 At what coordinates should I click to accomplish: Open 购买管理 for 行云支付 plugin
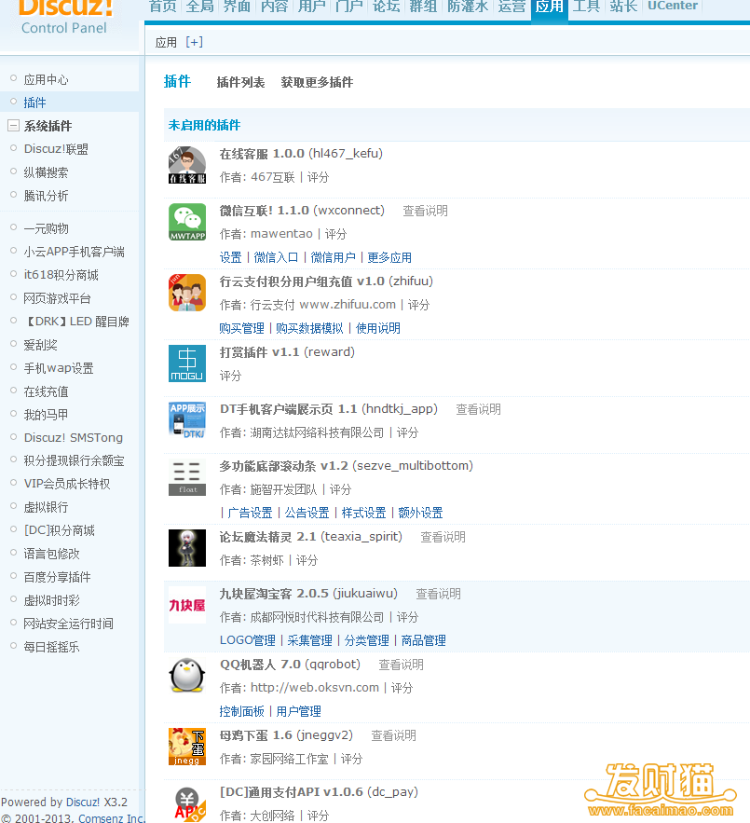pos(242,329)
